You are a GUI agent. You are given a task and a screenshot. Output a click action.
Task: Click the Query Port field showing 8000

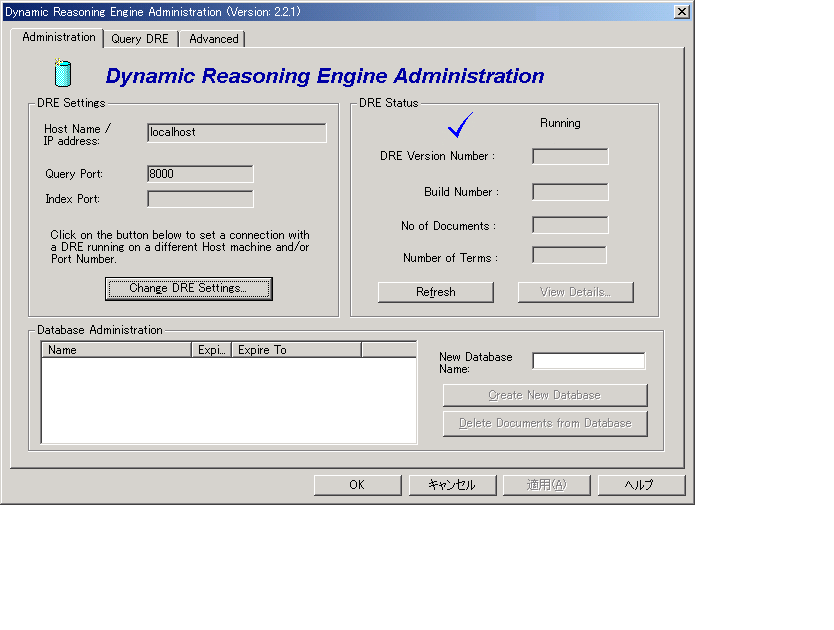click(200, 174)
